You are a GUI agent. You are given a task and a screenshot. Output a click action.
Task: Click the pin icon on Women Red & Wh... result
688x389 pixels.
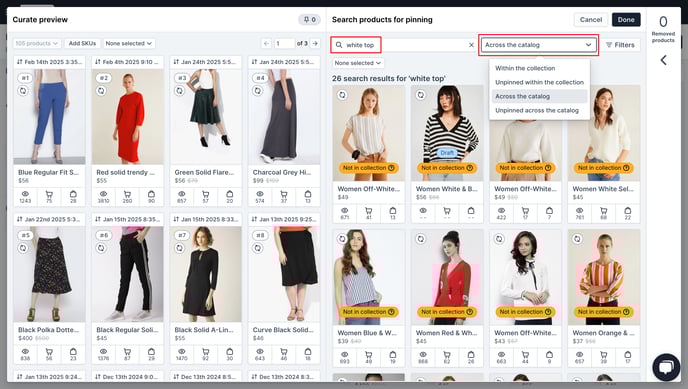coord(420,239)
